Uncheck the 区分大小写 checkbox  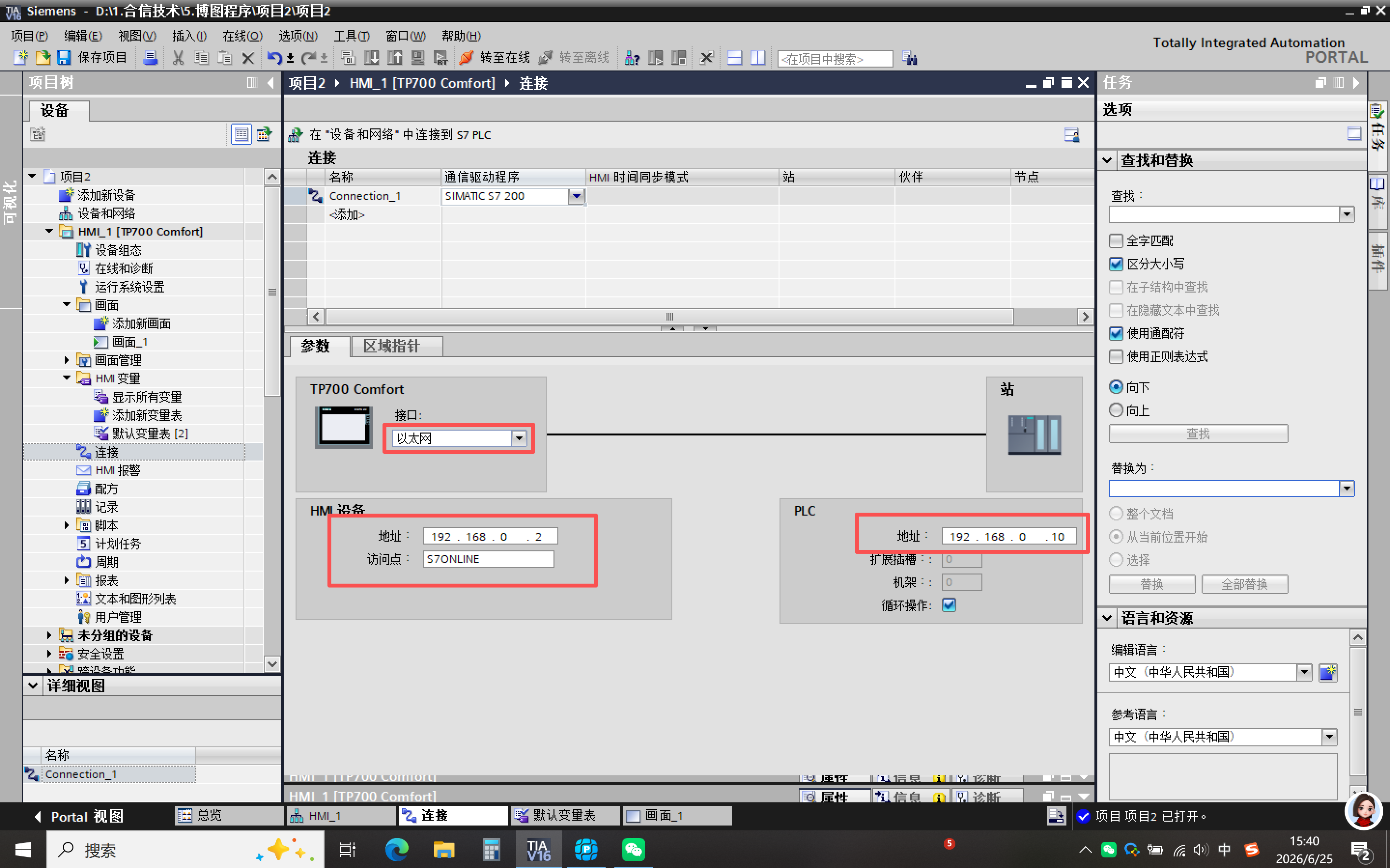coord(1116,264)
